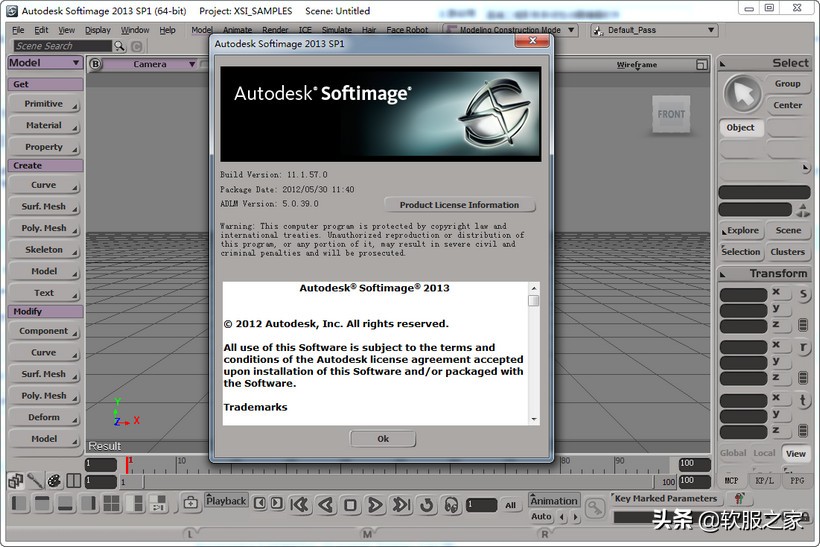
Task: Switch to the KP/L panel tab
Action: click(x=764, y=481)
